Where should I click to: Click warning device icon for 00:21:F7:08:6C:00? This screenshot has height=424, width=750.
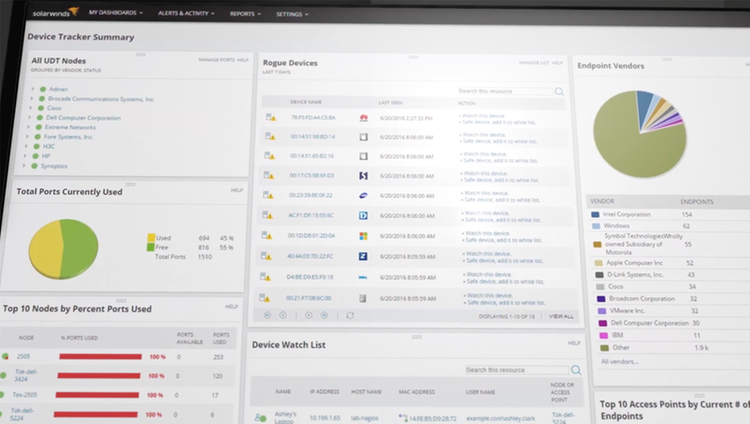[264, 298]
